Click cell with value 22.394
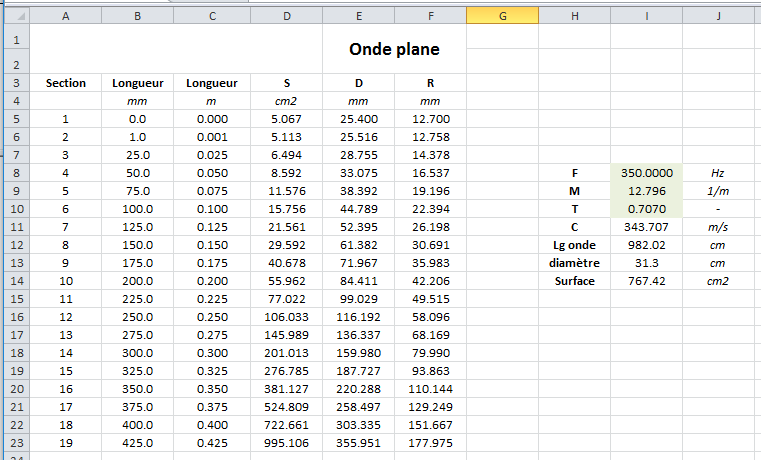This screenshot has width=761, height=460. click(430, 209)
